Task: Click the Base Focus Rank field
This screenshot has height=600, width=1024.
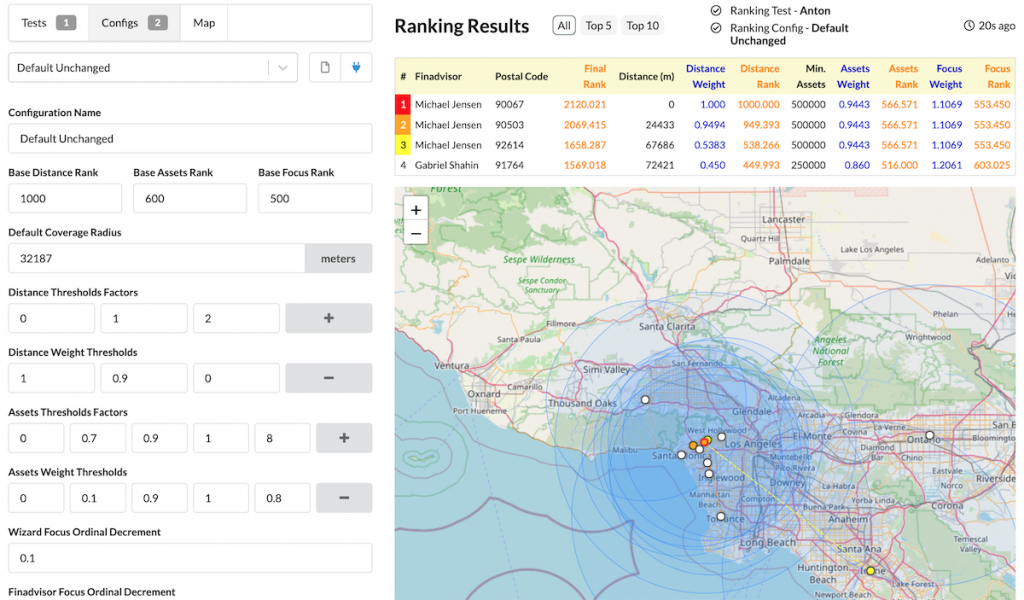Action: pyautogui.click(x=315, y=198)
